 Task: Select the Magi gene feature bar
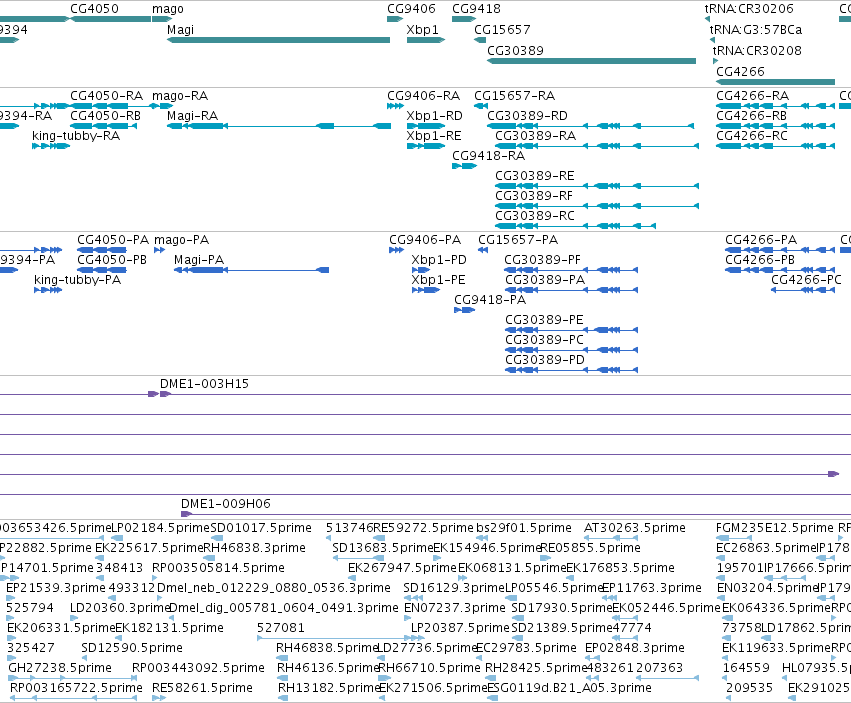278,40
